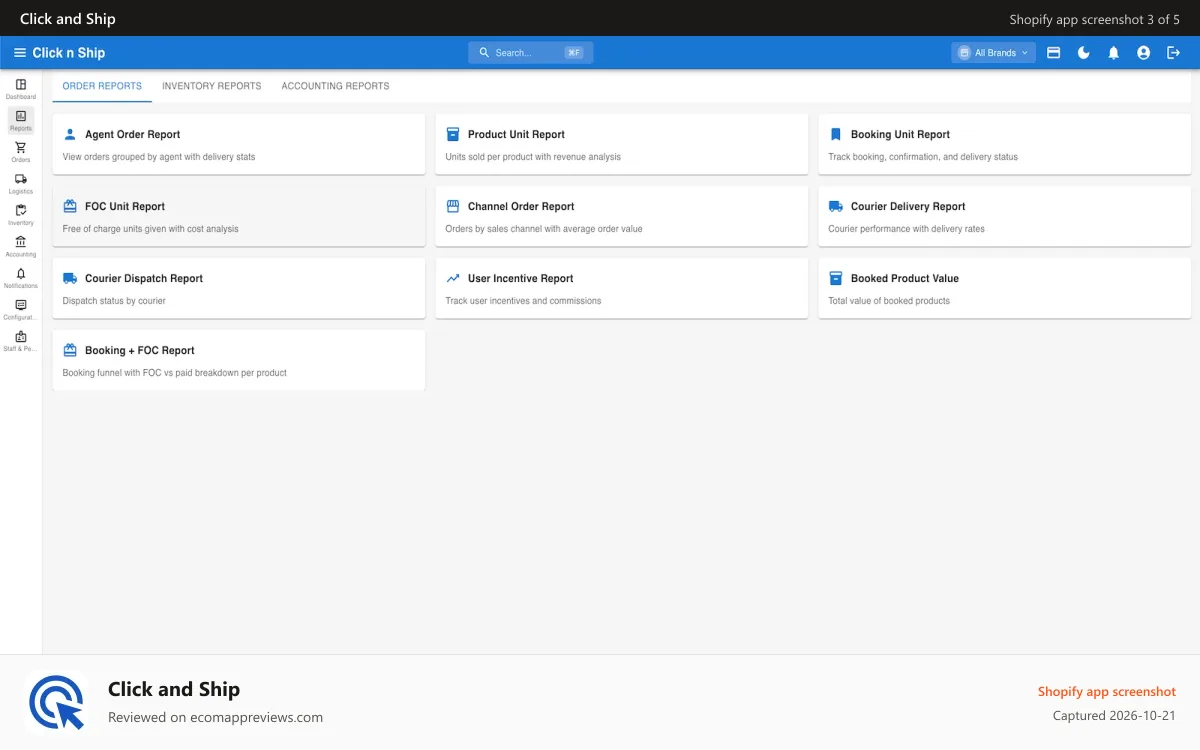The image size is (1200, 750).
Task: Open the Notifications sidebar bell icon
Action: point(21,273)
